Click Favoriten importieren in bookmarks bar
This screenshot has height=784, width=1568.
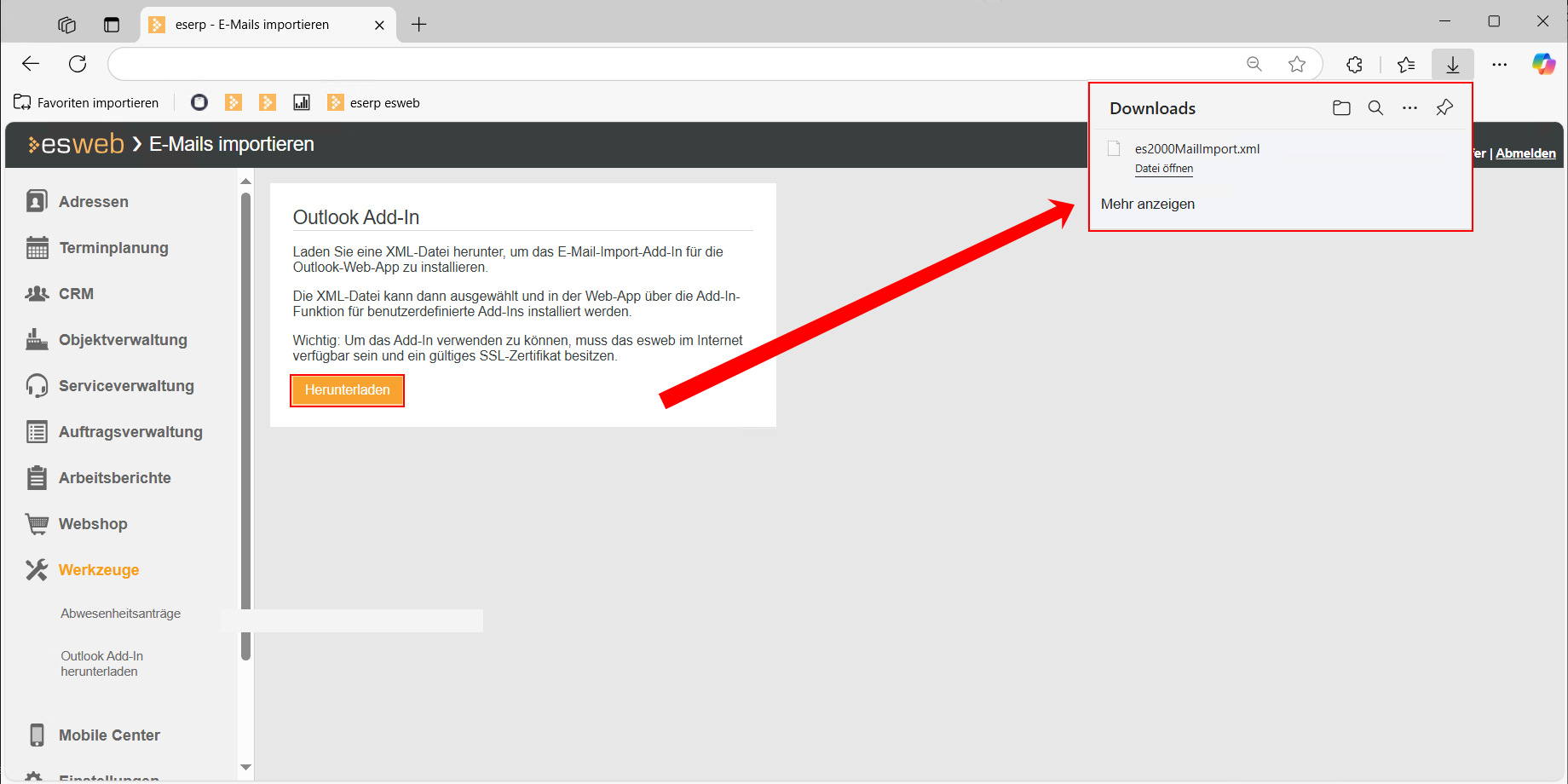click(86, 102)
